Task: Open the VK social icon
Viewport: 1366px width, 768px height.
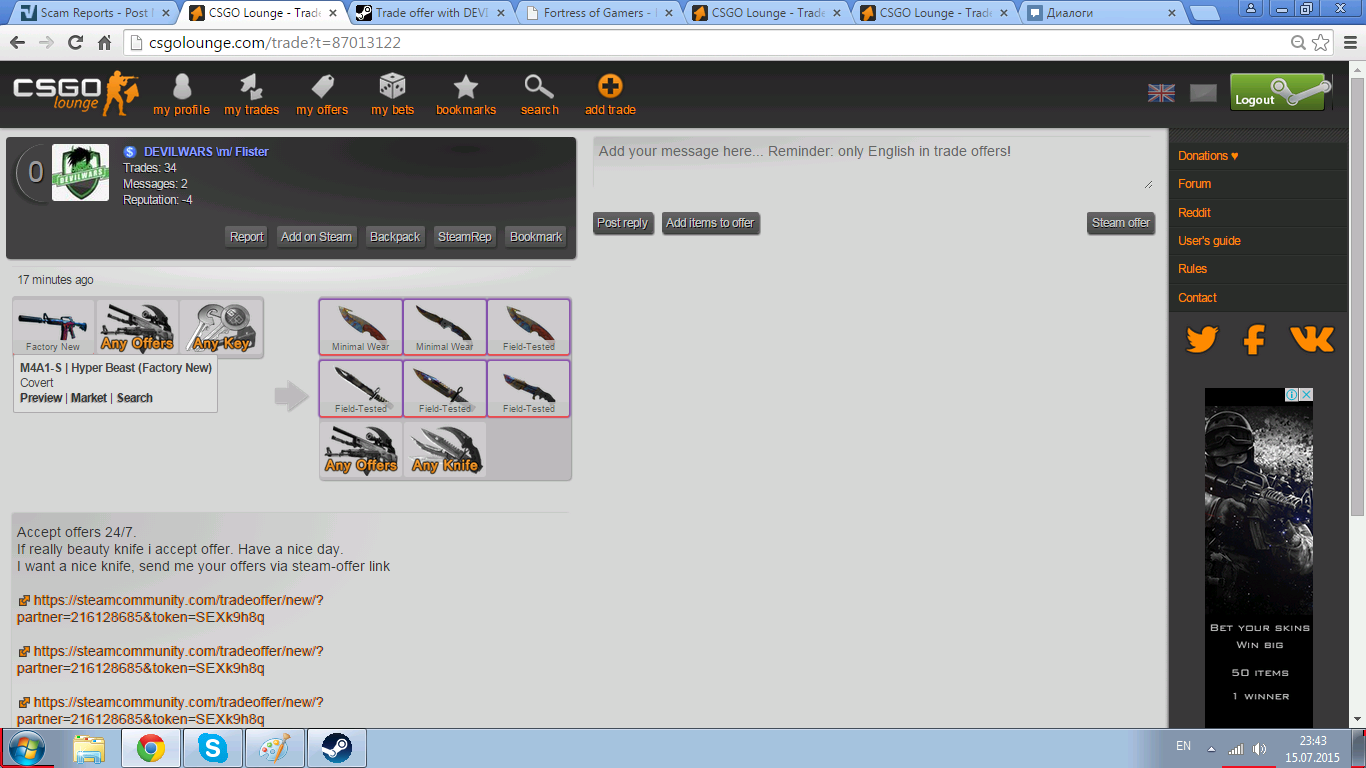Action: [x=1312, y=340]
